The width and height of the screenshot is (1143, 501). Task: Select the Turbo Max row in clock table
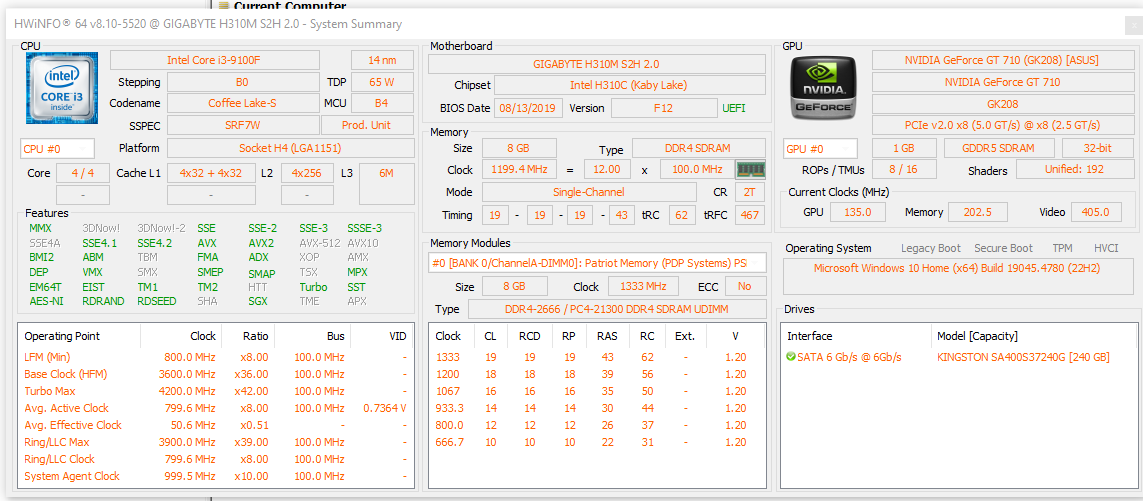coord(50,391)
